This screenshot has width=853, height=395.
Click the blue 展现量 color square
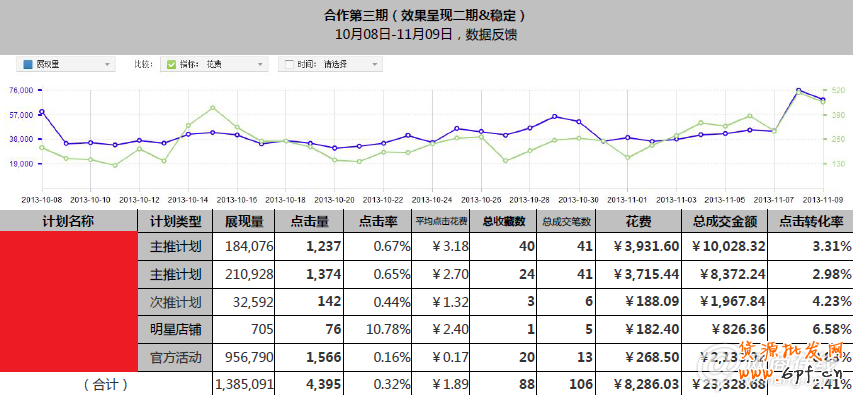point(27,64)
